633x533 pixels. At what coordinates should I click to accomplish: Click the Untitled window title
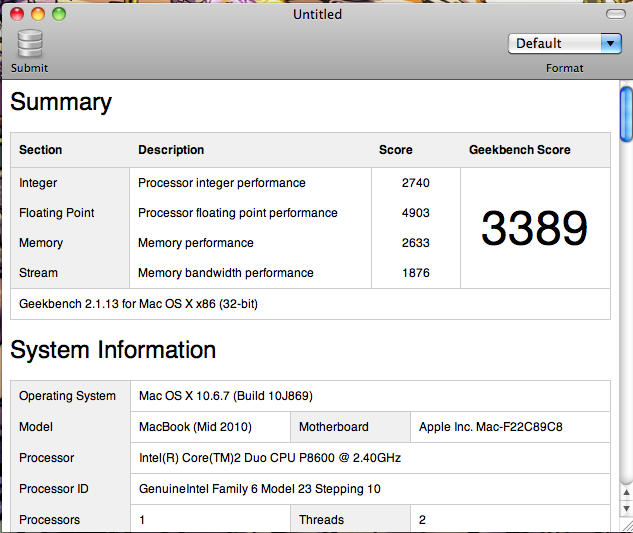317,15
